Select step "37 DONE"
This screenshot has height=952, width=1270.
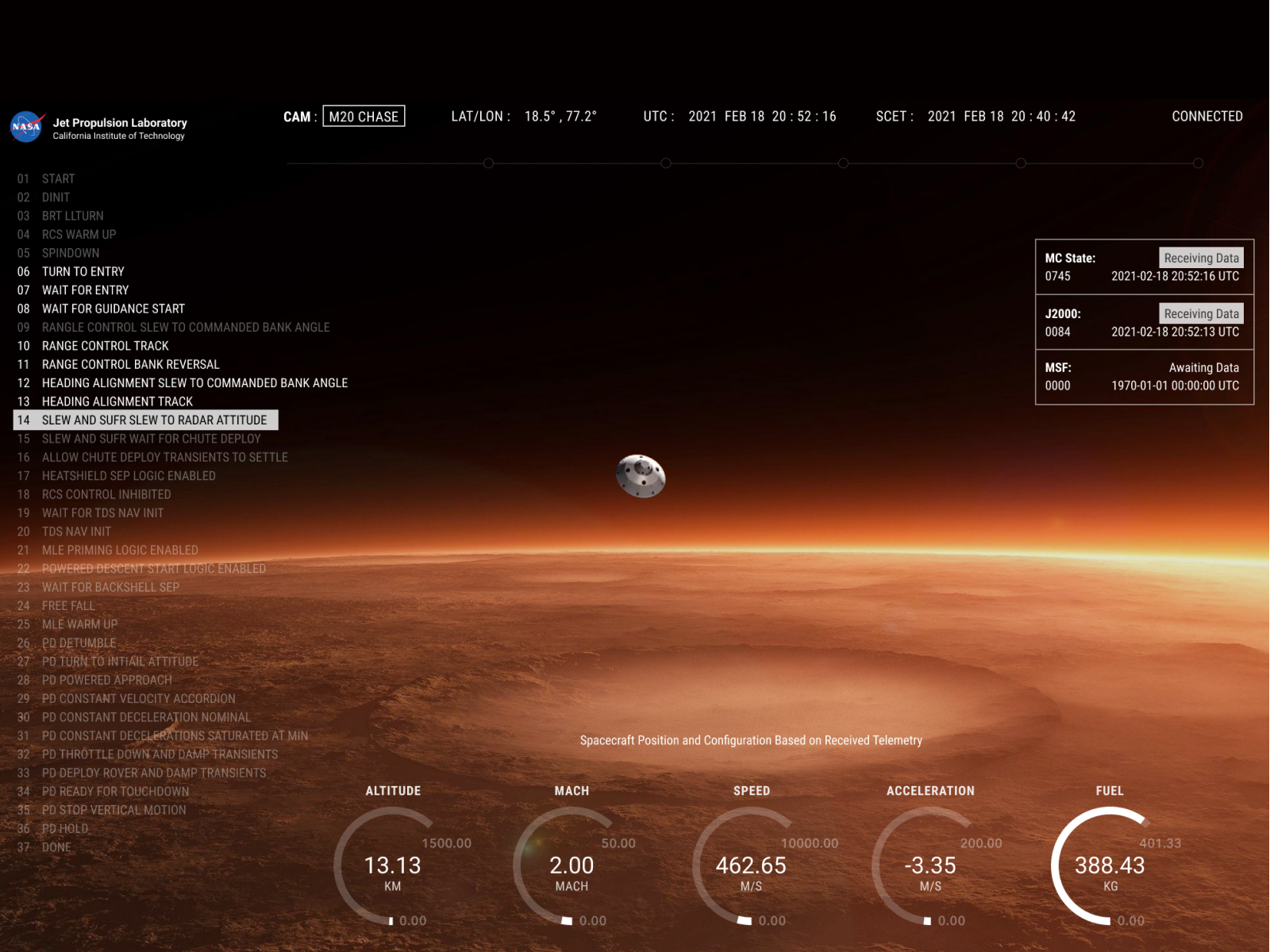[44, 847]
